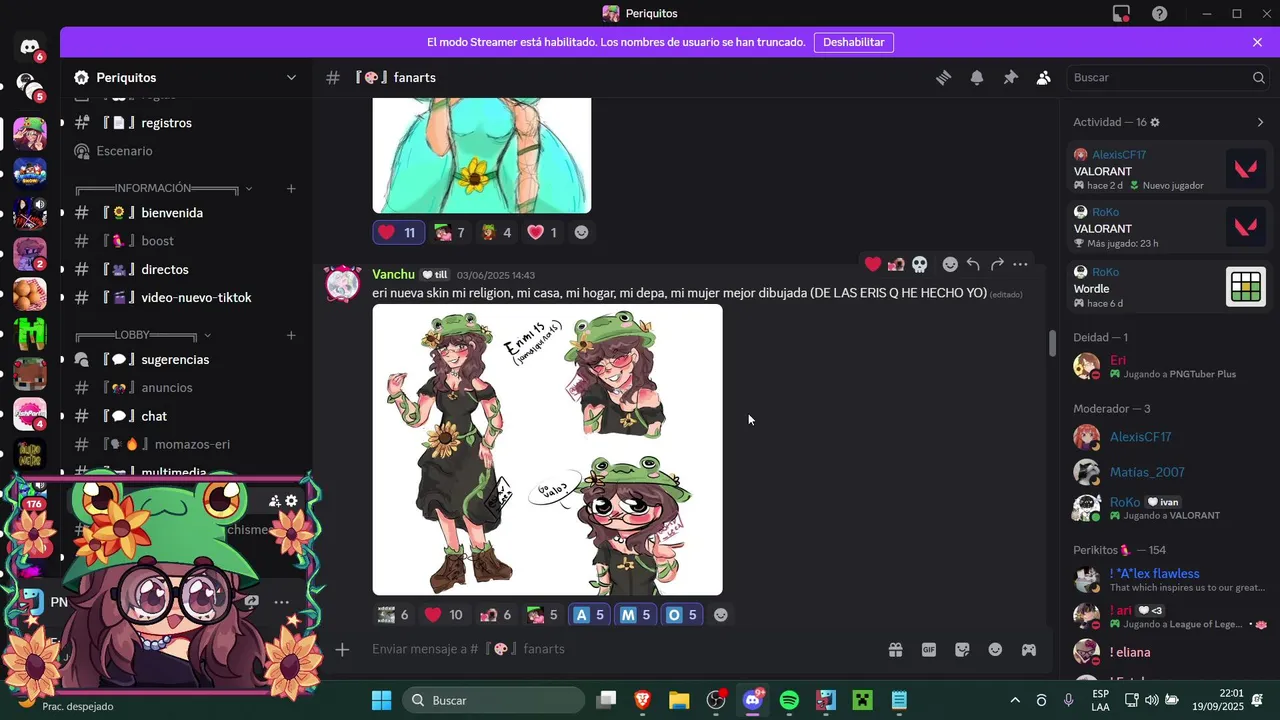The height and width of the screenshot is (720, 1280).
Task: Open the GIF picker
Action: tap(929, 649)
